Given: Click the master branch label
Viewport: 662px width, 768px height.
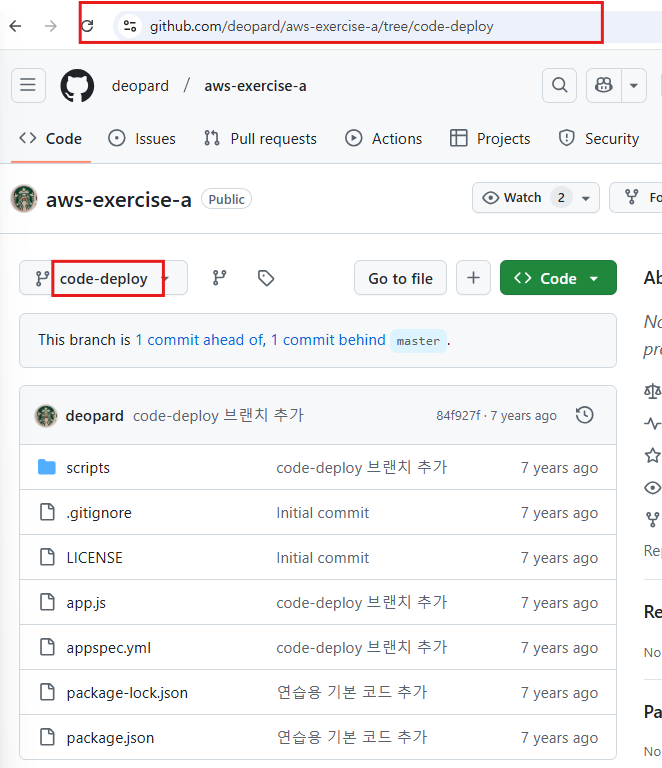Looking at the screenshot, I should click(x=418, y=341).
